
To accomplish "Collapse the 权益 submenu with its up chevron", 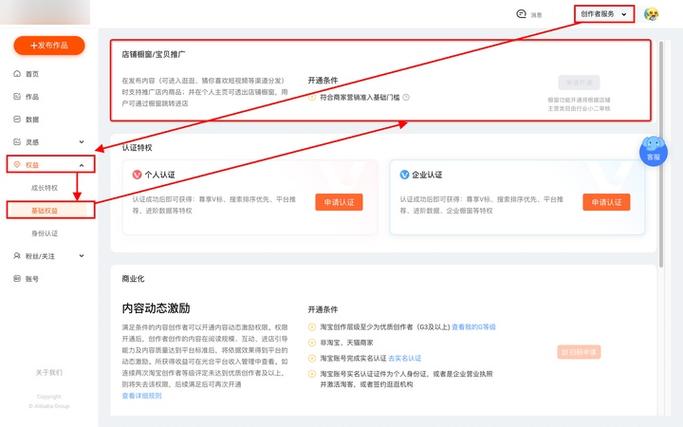I will pos(81,165).
